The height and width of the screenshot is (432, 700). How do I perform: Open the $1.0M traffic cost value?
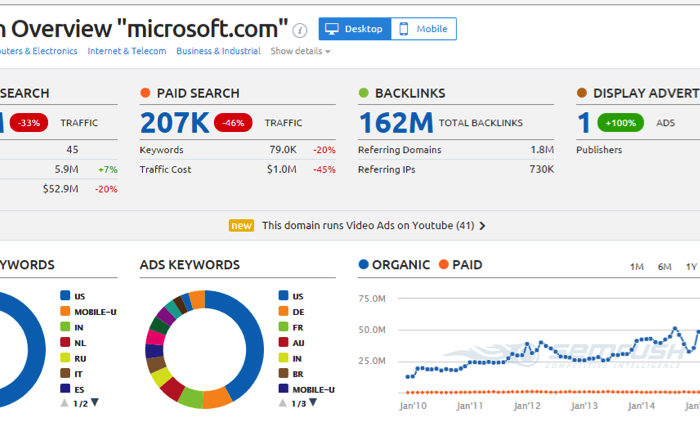pos(282,169)
